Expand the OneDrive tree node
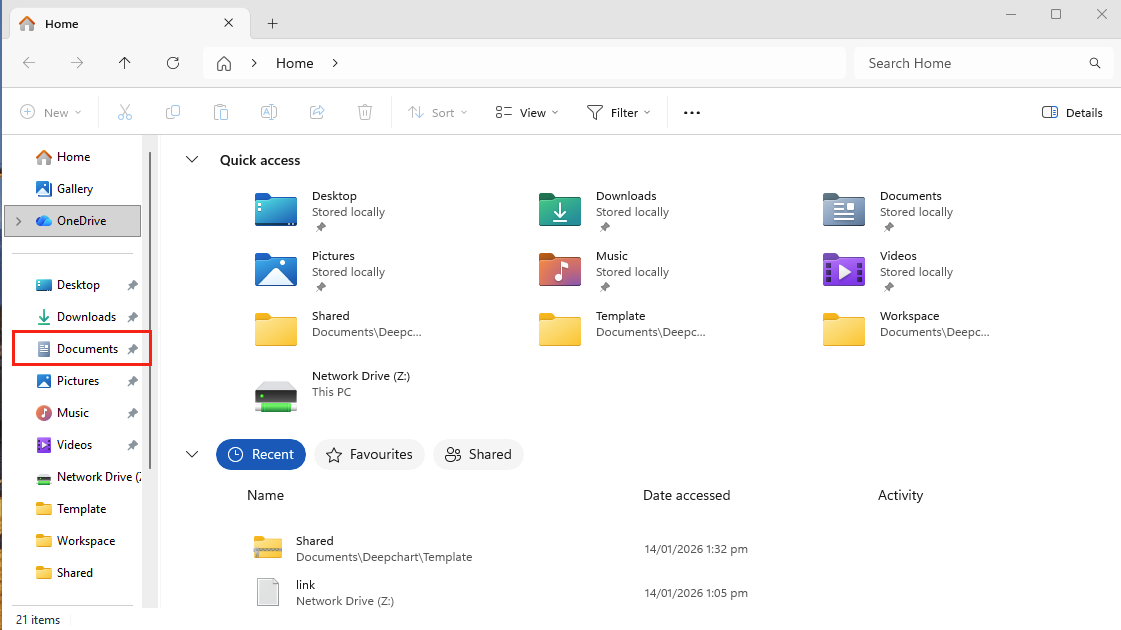Screen dimensions: 1121x630 [19, 221]
